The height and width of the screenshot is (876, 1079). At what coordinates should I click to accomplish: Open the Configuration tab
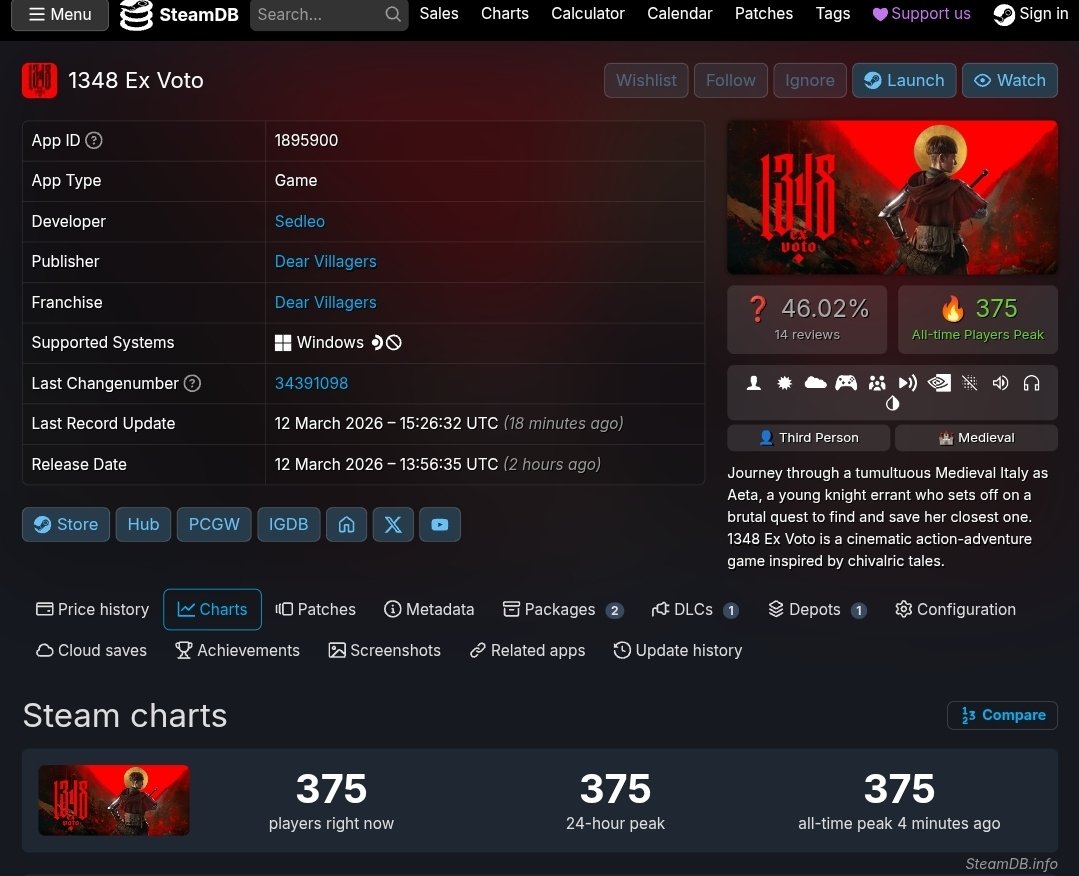955,610
